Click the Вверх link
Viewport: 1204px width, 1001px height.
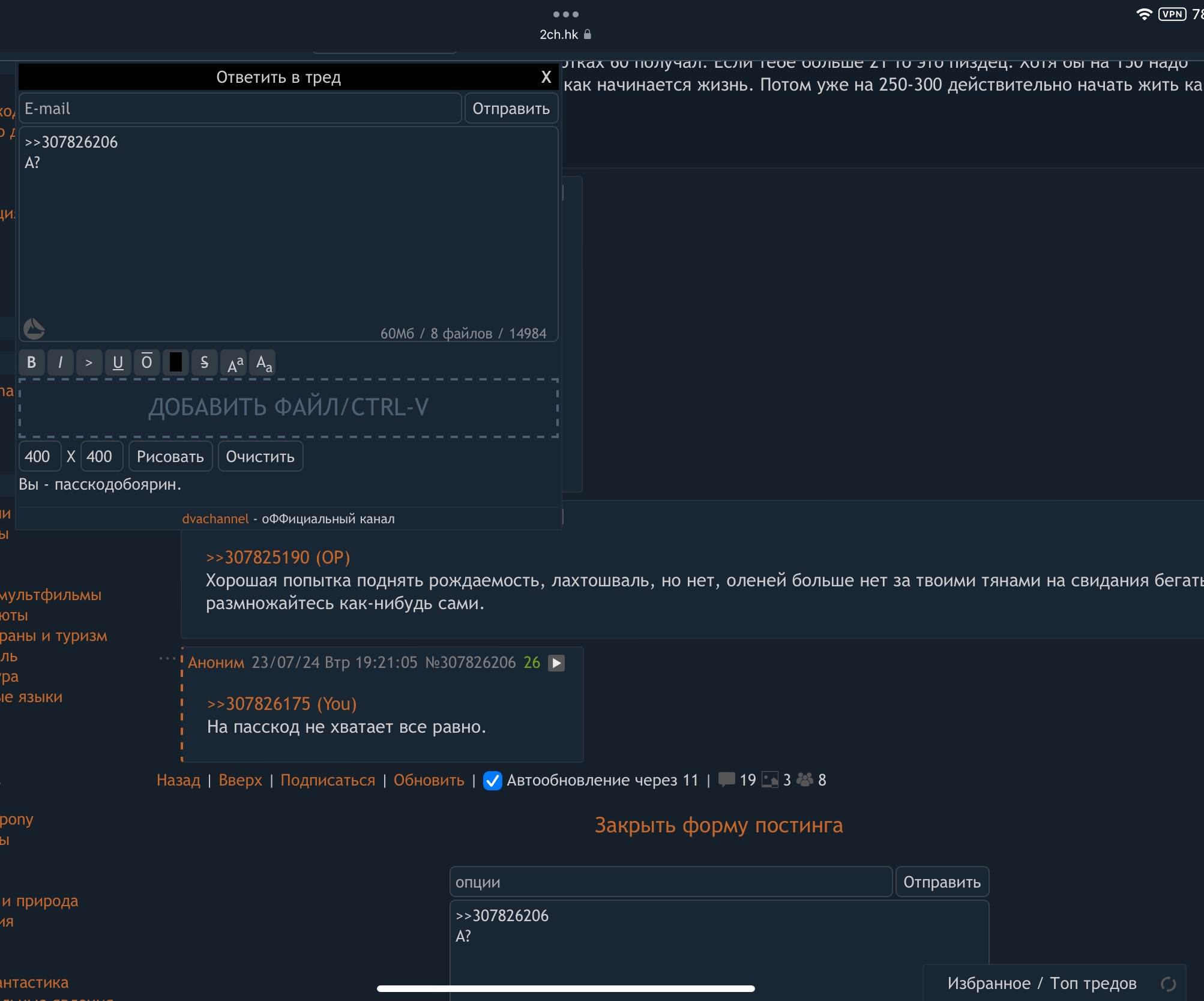point(240,780)
